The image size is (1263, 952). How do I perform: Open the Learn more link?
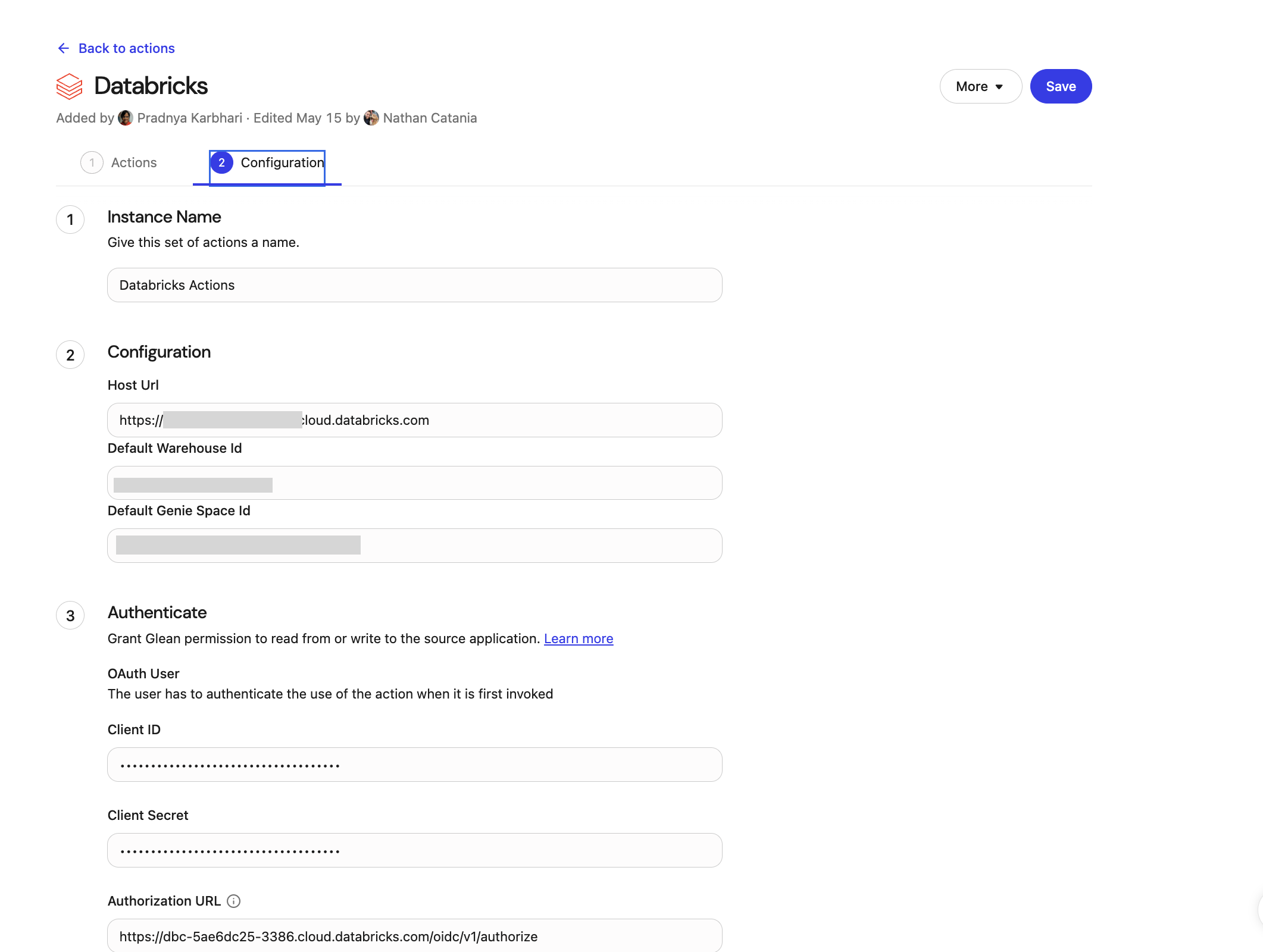(578, 638)
